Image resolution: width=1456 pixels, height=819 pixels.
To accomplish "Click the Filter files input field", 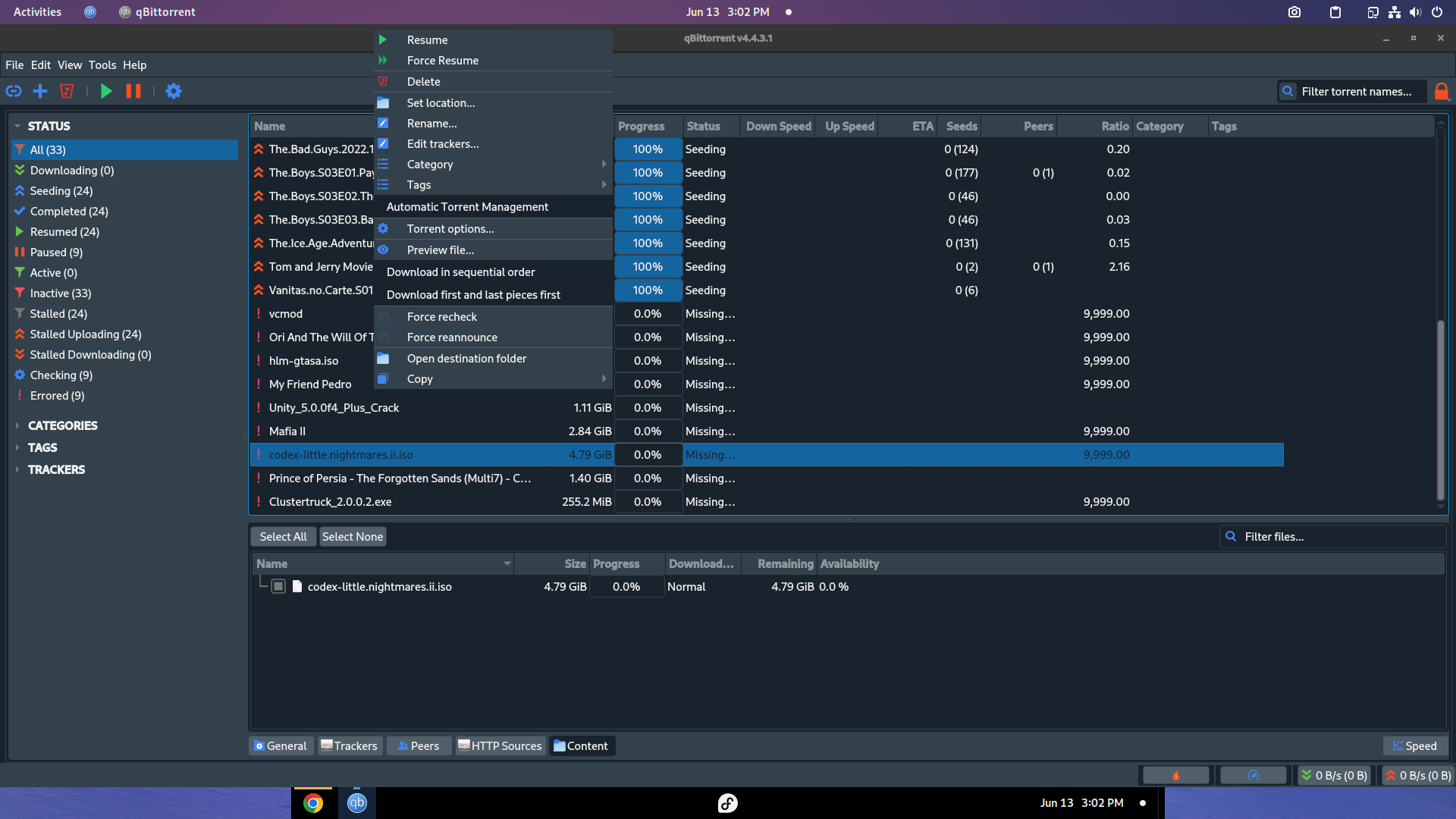I will [x=1332, y=537].
